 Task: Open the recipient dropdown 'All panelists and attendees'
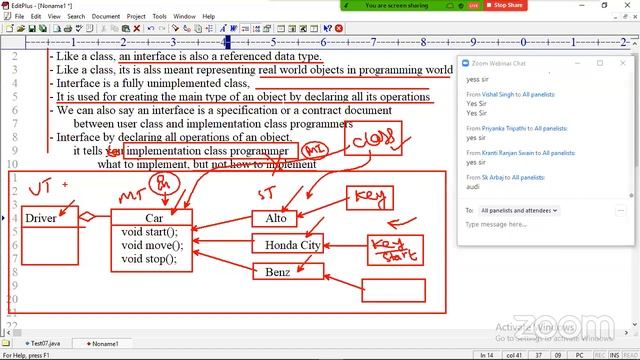tap(519, 211)
